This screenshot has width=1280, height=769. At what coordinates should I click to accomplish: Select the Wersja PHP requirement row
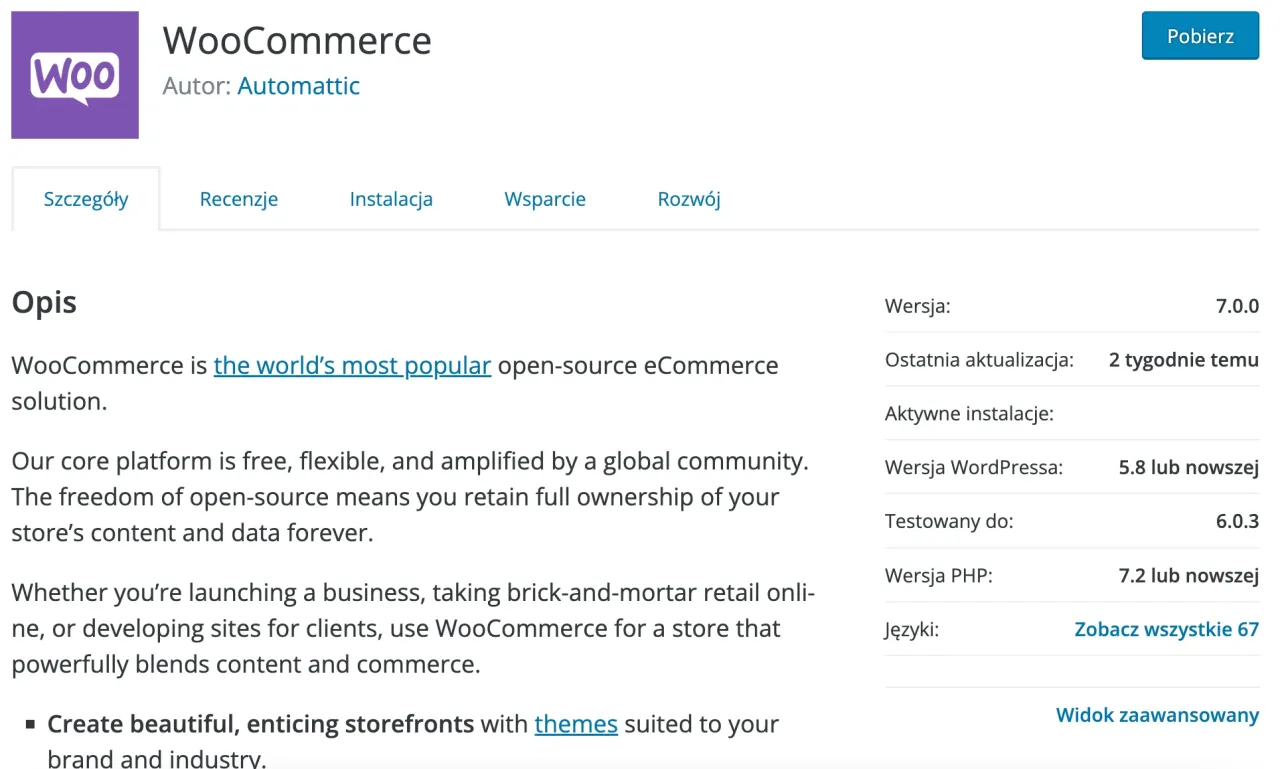pyautogui.click(x=1070, y=575)
